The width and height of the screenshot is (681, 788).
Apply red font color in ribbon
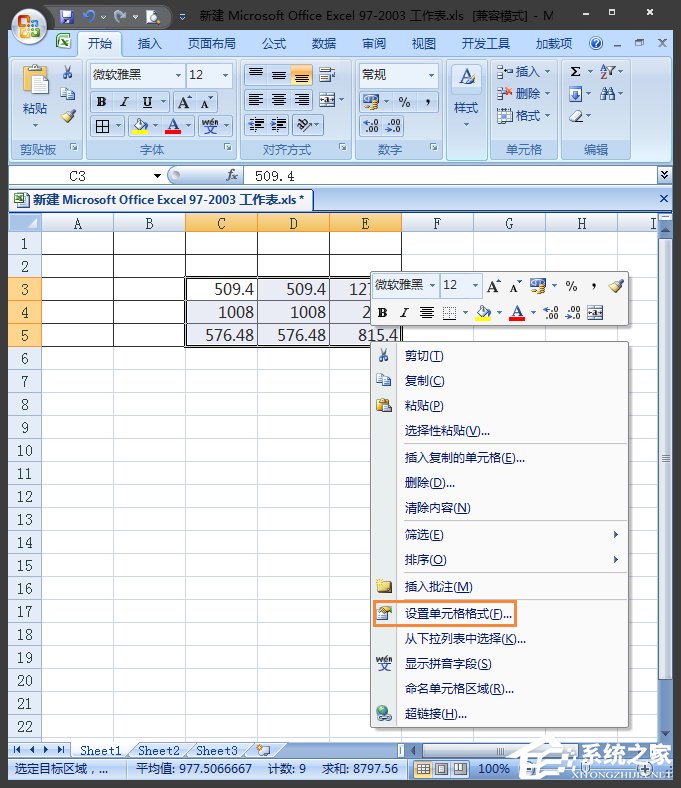click(x=173, y=125)
